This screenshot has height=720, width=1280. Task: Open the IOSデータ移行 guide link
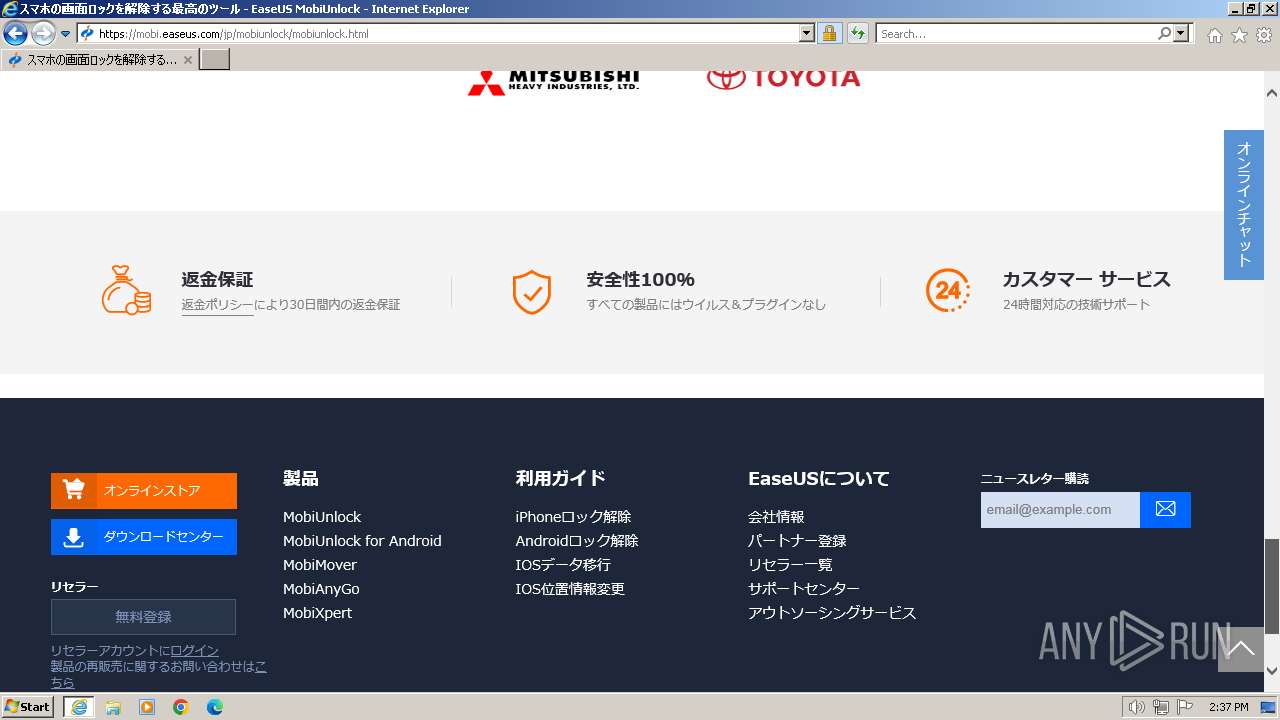click(563, 565)
